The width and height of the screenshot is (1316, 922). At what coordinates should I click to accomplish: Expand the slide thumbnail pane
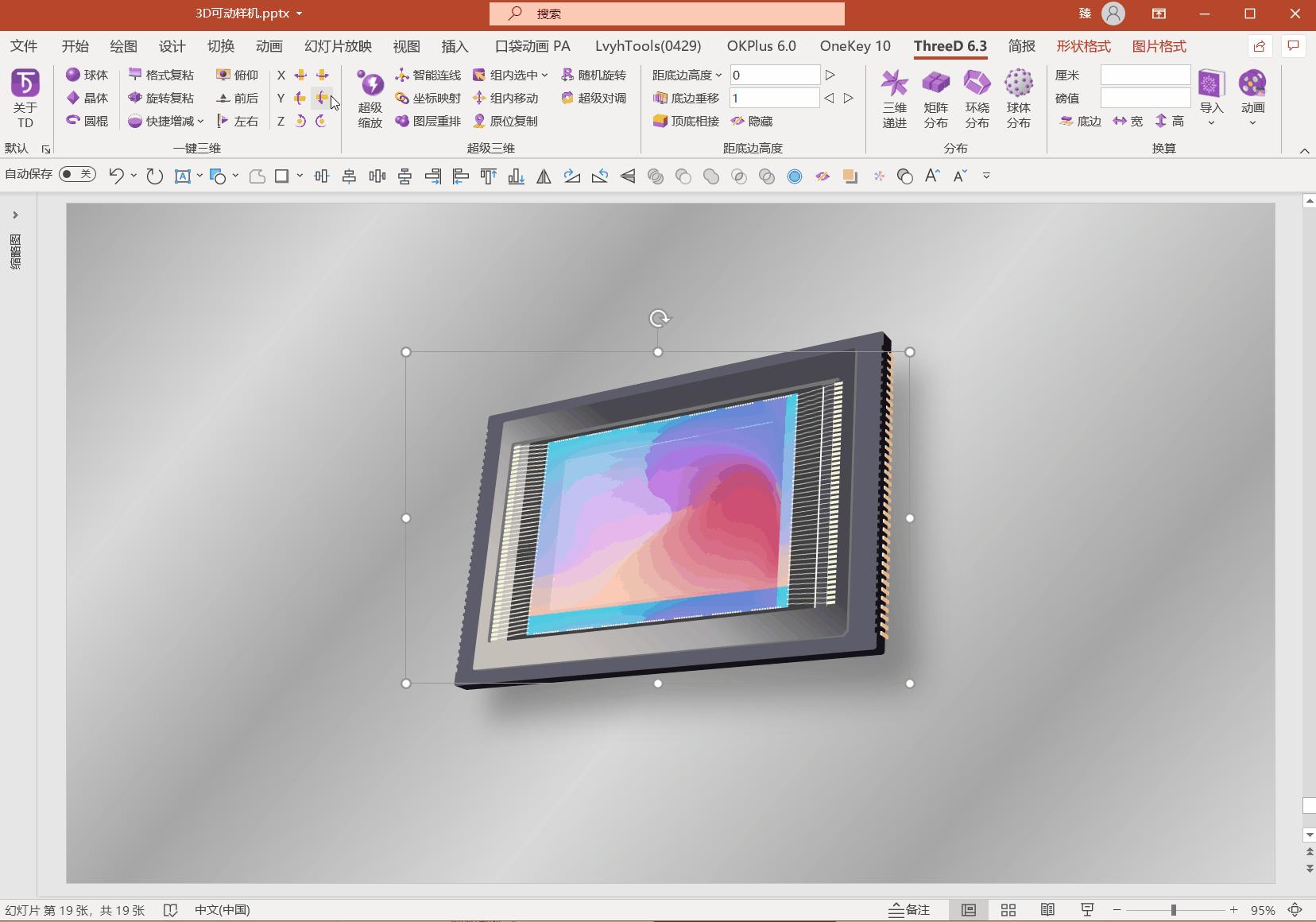(15, 215)
